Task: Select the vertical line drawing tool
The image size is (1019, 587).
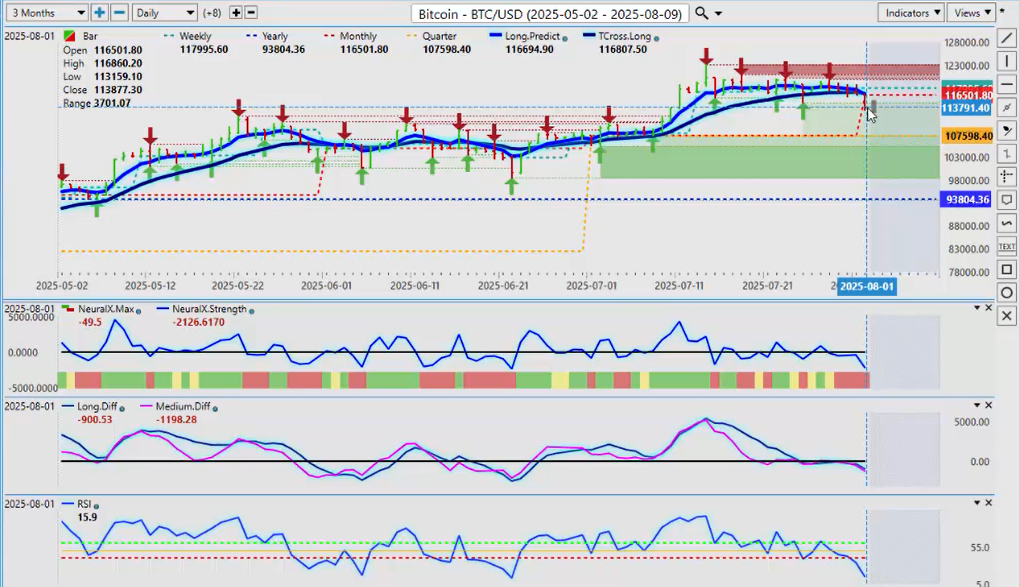Action: click(x=1006, y=62)
